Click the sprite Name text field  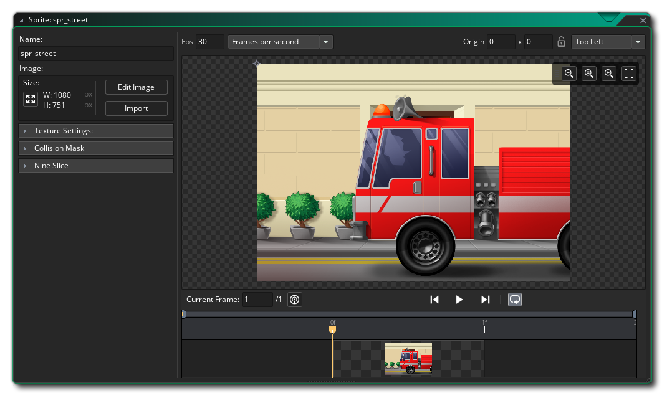point(96,54)
